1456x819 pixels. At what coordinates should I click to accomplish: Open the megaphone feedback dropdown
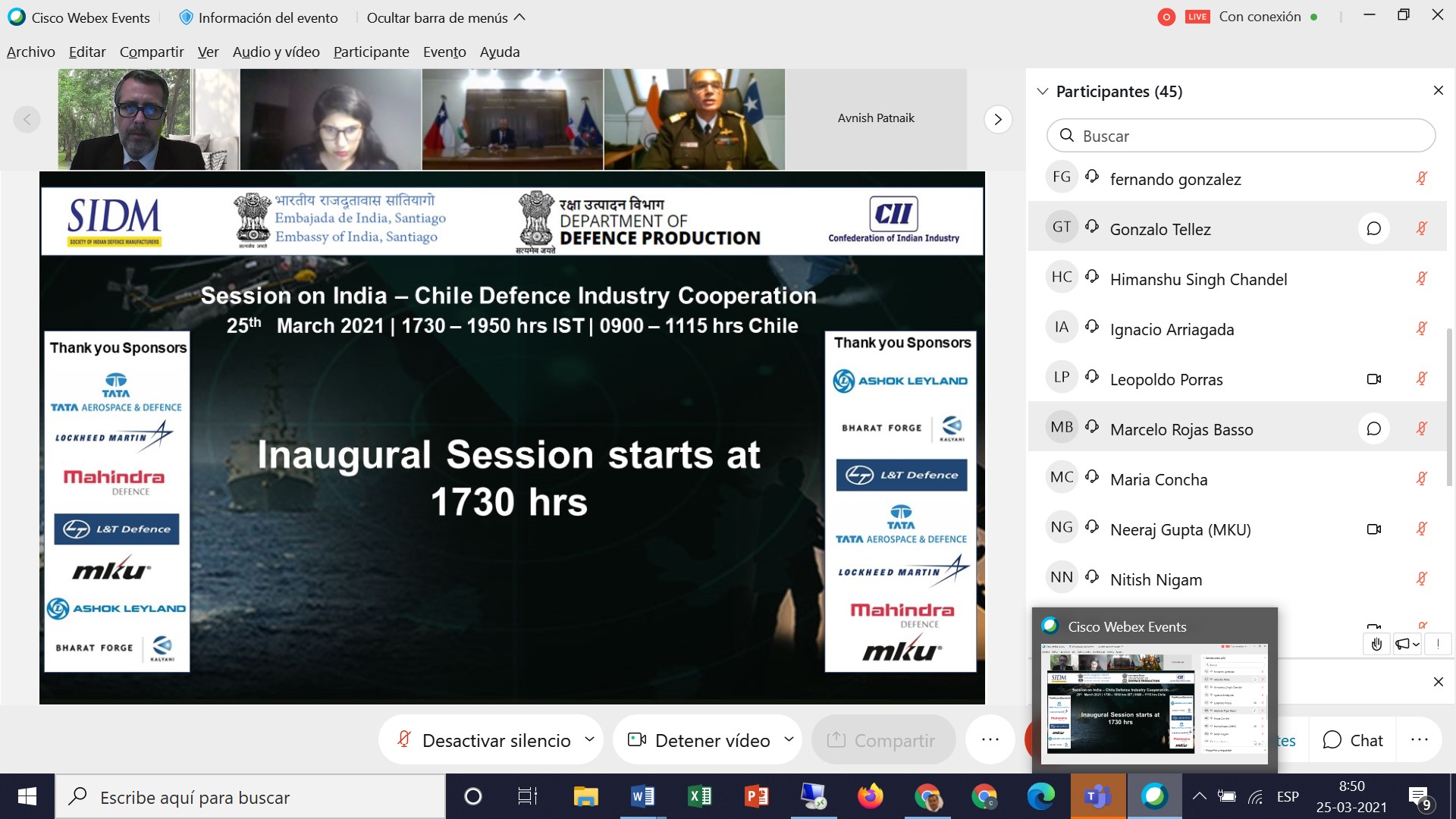tap(1407, 644)
